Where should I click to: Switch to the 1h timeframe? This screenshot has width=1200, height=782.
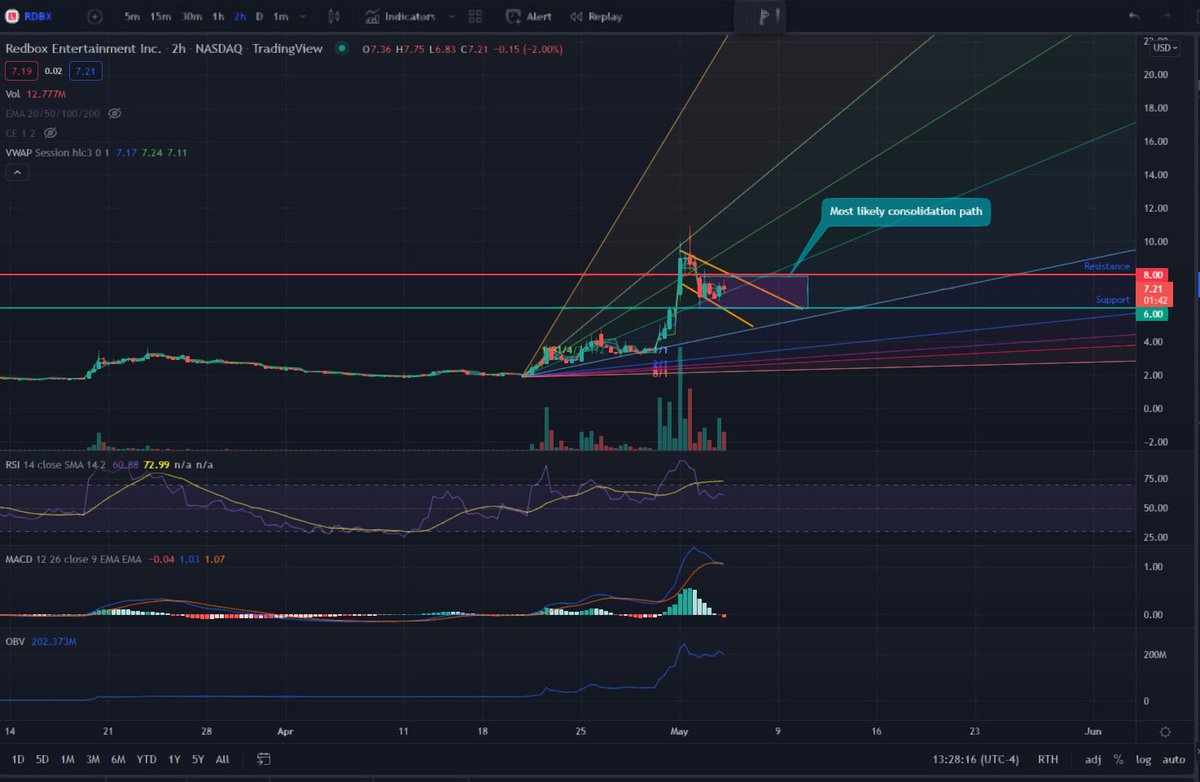pos(218,17)
